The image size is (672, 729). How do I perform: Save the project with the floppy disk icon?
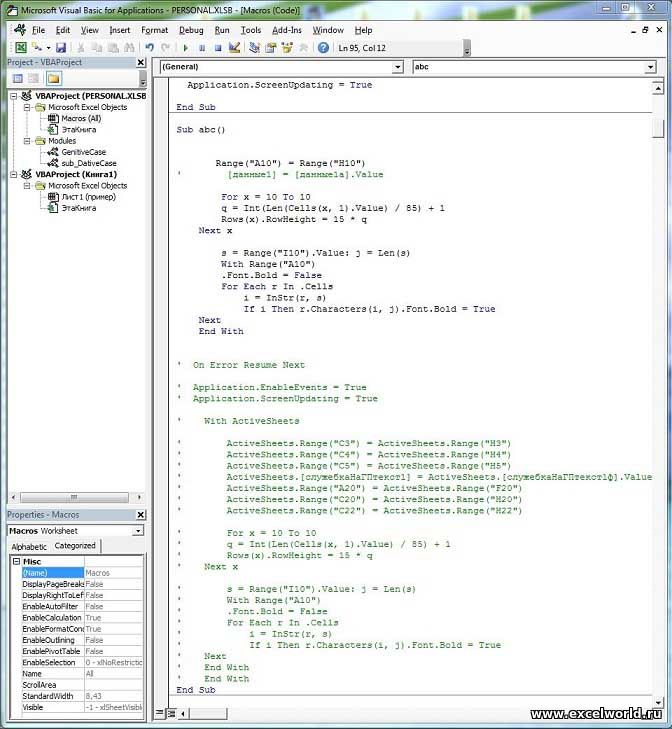coord(61,47)
